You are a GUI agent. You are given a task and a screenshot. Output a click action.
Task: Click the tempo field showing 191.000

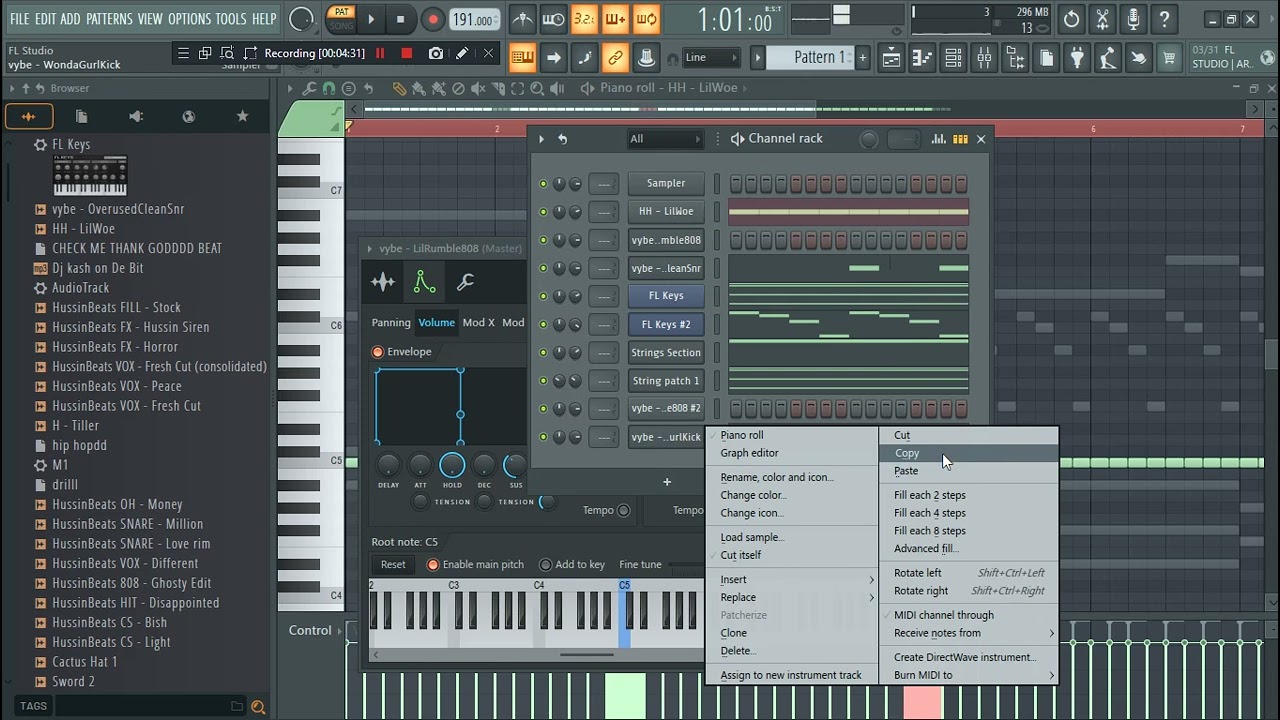coord(474,19)
